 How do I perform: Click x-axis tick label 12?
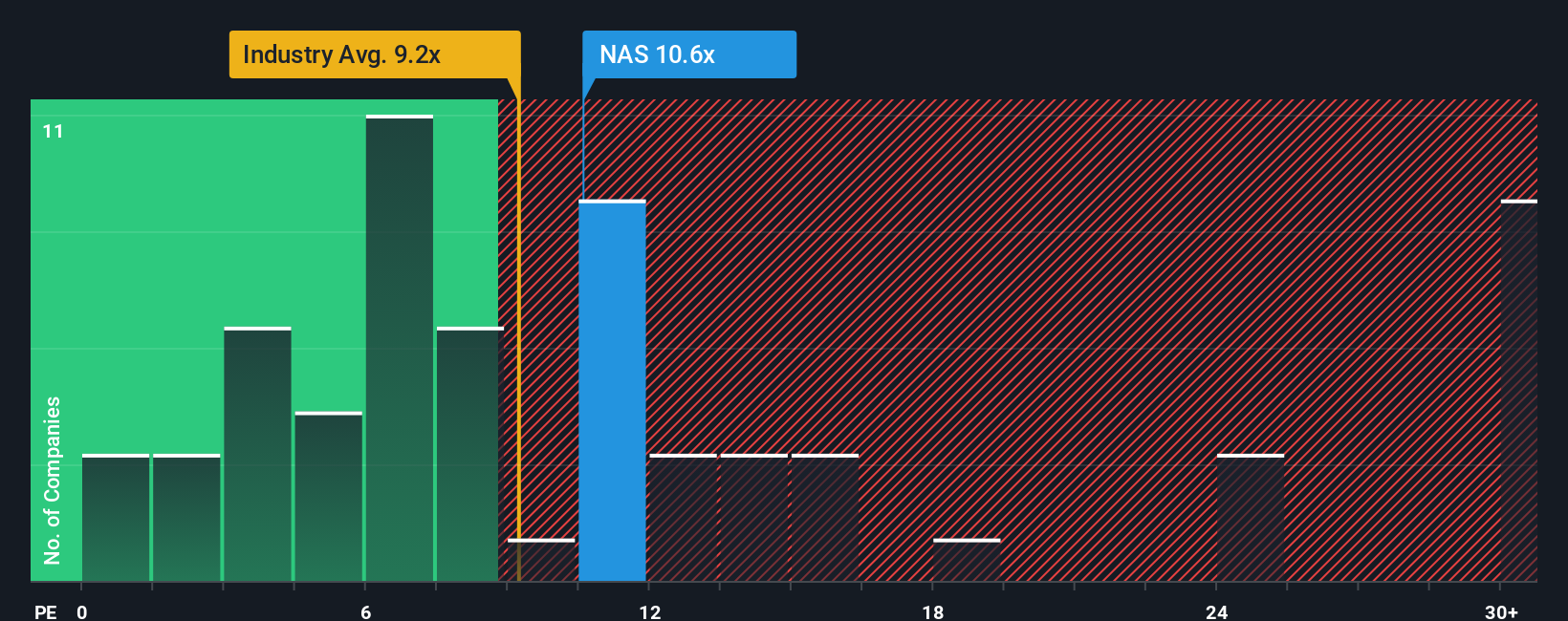(x=650, y=611)
